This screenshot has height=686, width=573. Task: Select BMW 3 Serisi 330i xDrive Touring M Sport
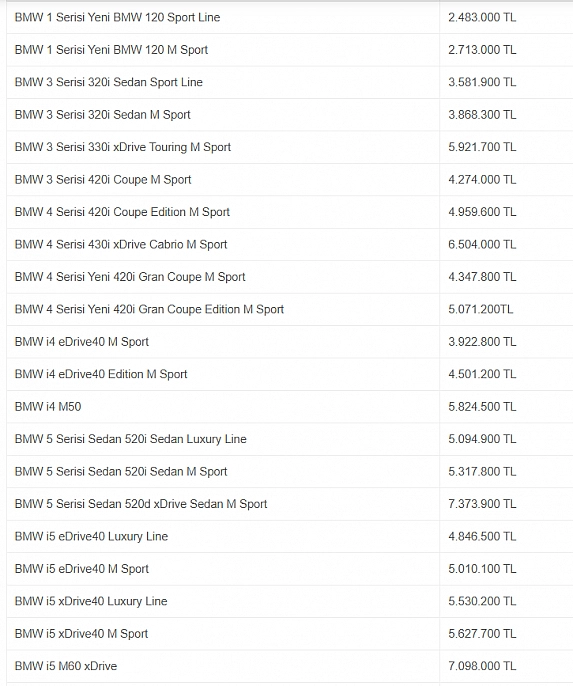(x=122, y=147)
